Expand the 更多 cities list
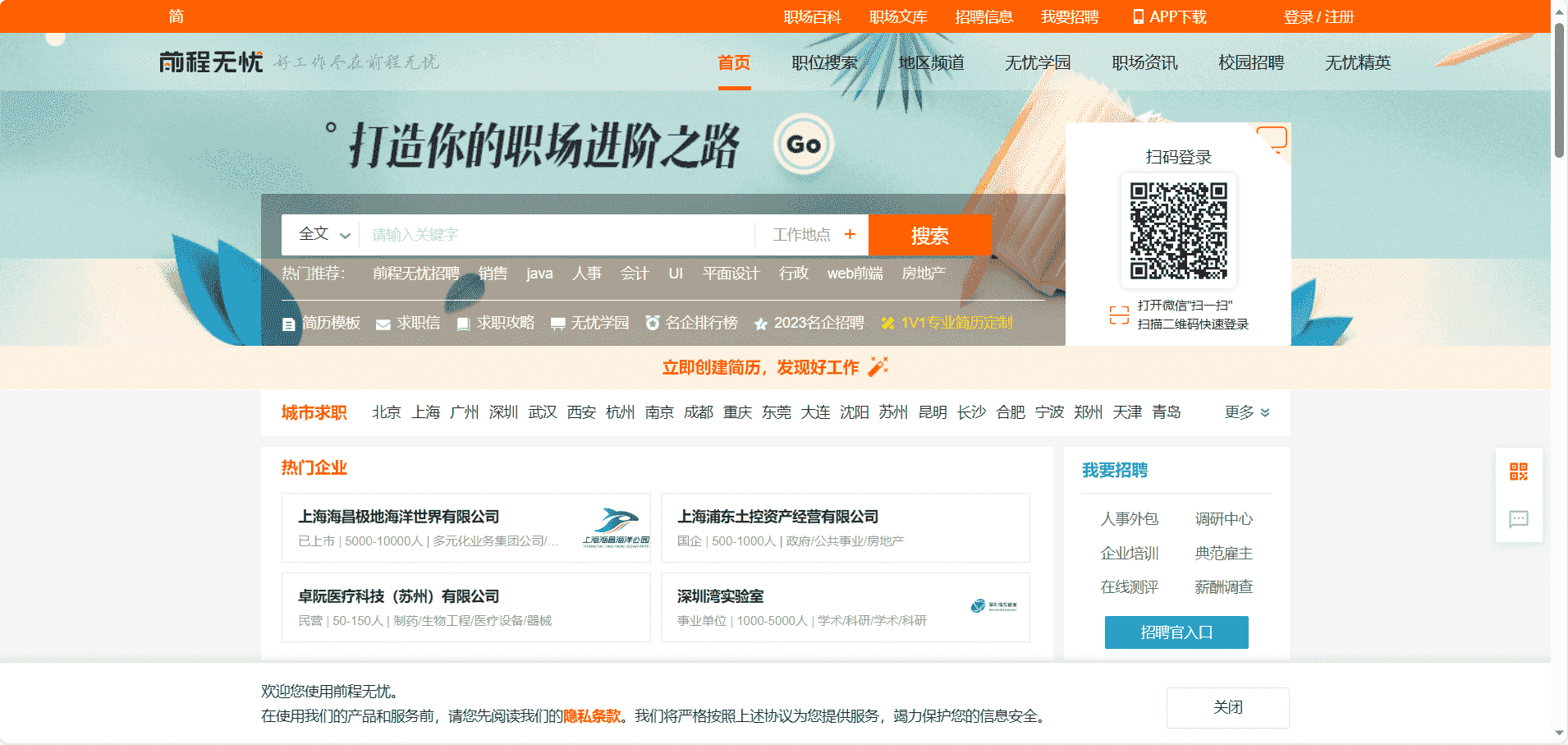The width and height of the screenshot is (1568, 745). pyautogui.click(x=1246, y=412)
